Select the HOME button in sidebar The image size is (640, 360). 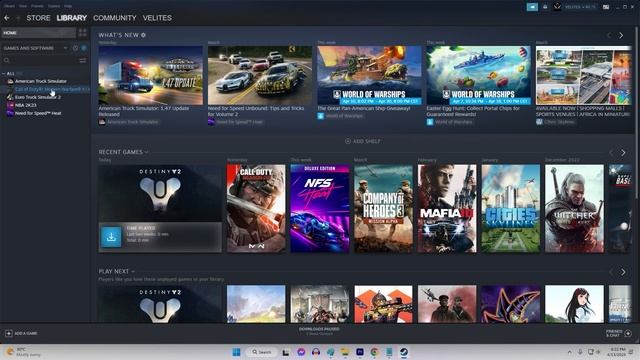[x=39, y=33]
